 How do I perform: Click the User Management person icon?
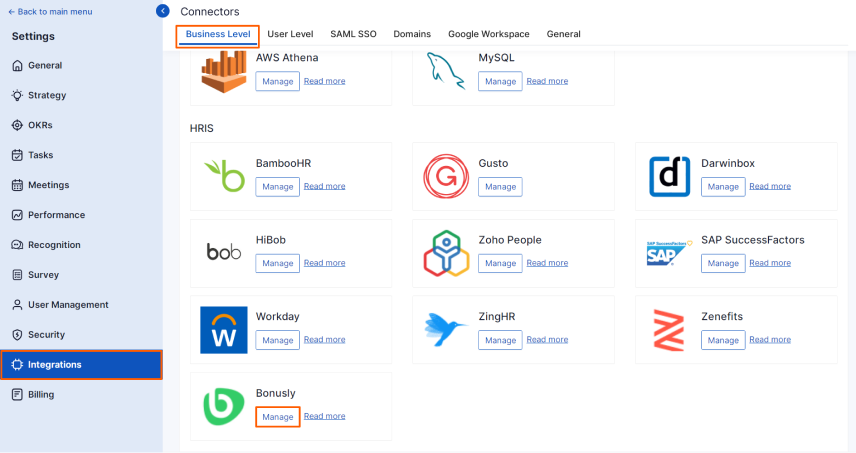pyautogui.click(x=17, y=305)
